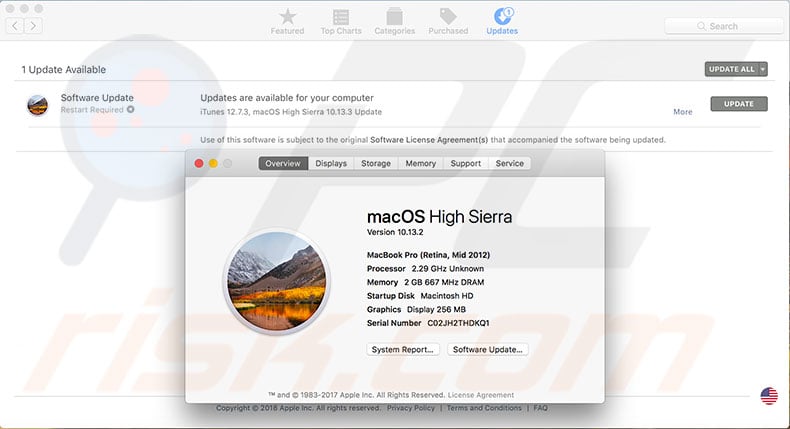Click the serial number C02JH2THDKQ1

(x=458, y=323)
